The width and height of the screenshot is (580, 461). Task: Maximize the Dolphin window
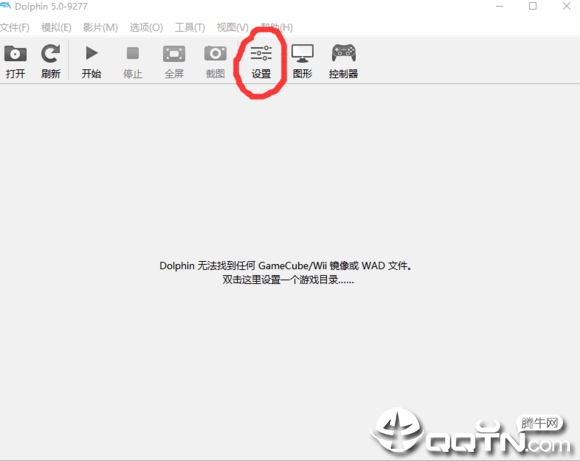coord(533,6)
